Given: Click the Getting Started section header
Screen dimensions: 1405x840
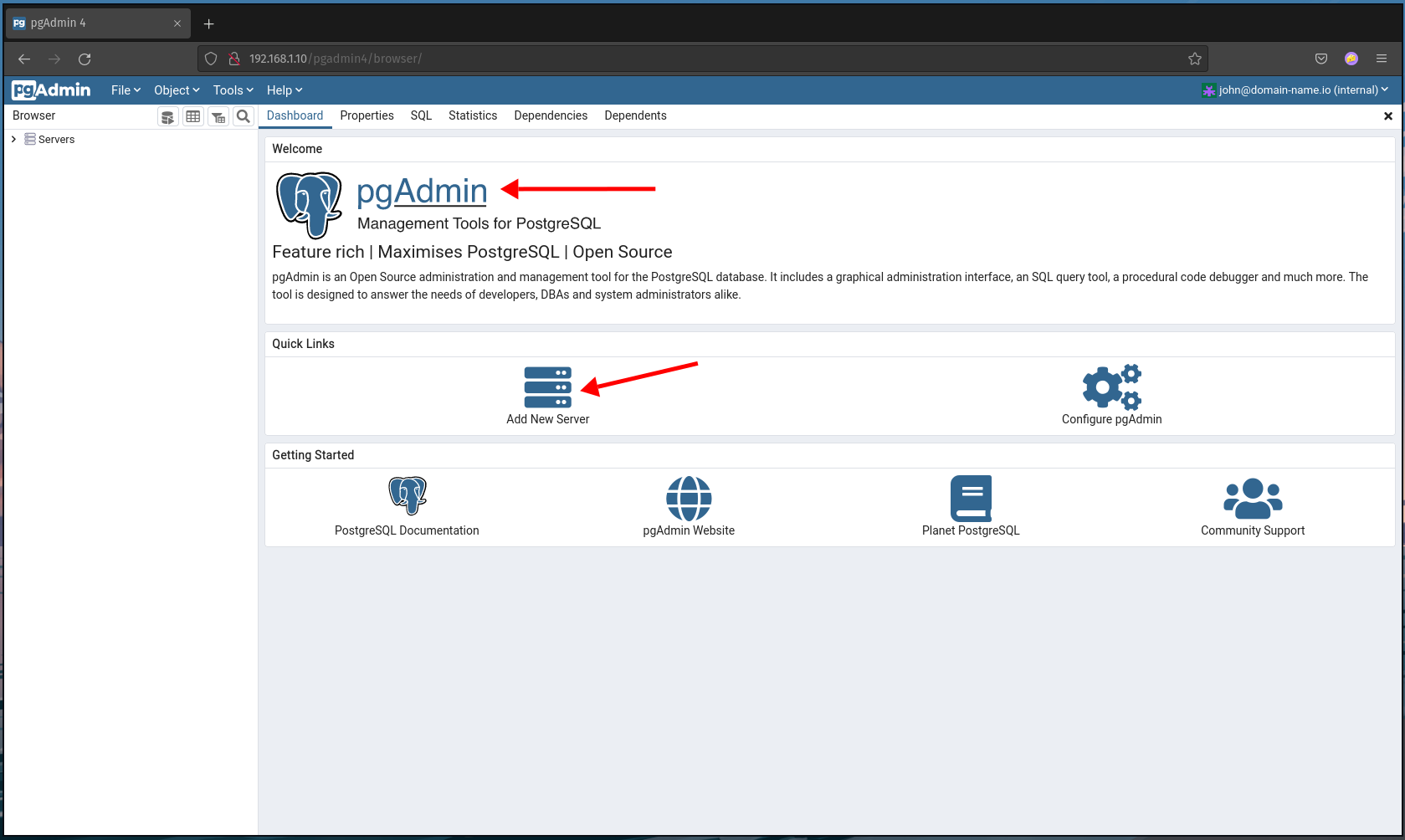Looking at the screenshot, I should pyautogui.click(x=313, y=455).
